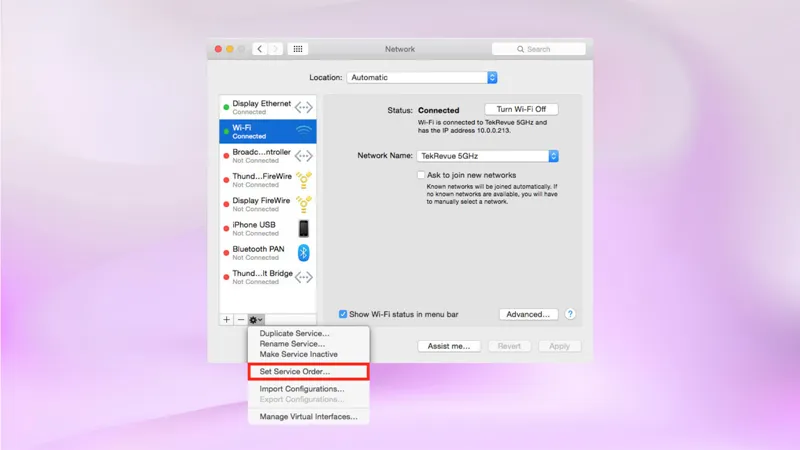Screen dimensions: 800x450
Task: Click the Bluetooth PAN icon
Action: (x=304, y=253)
